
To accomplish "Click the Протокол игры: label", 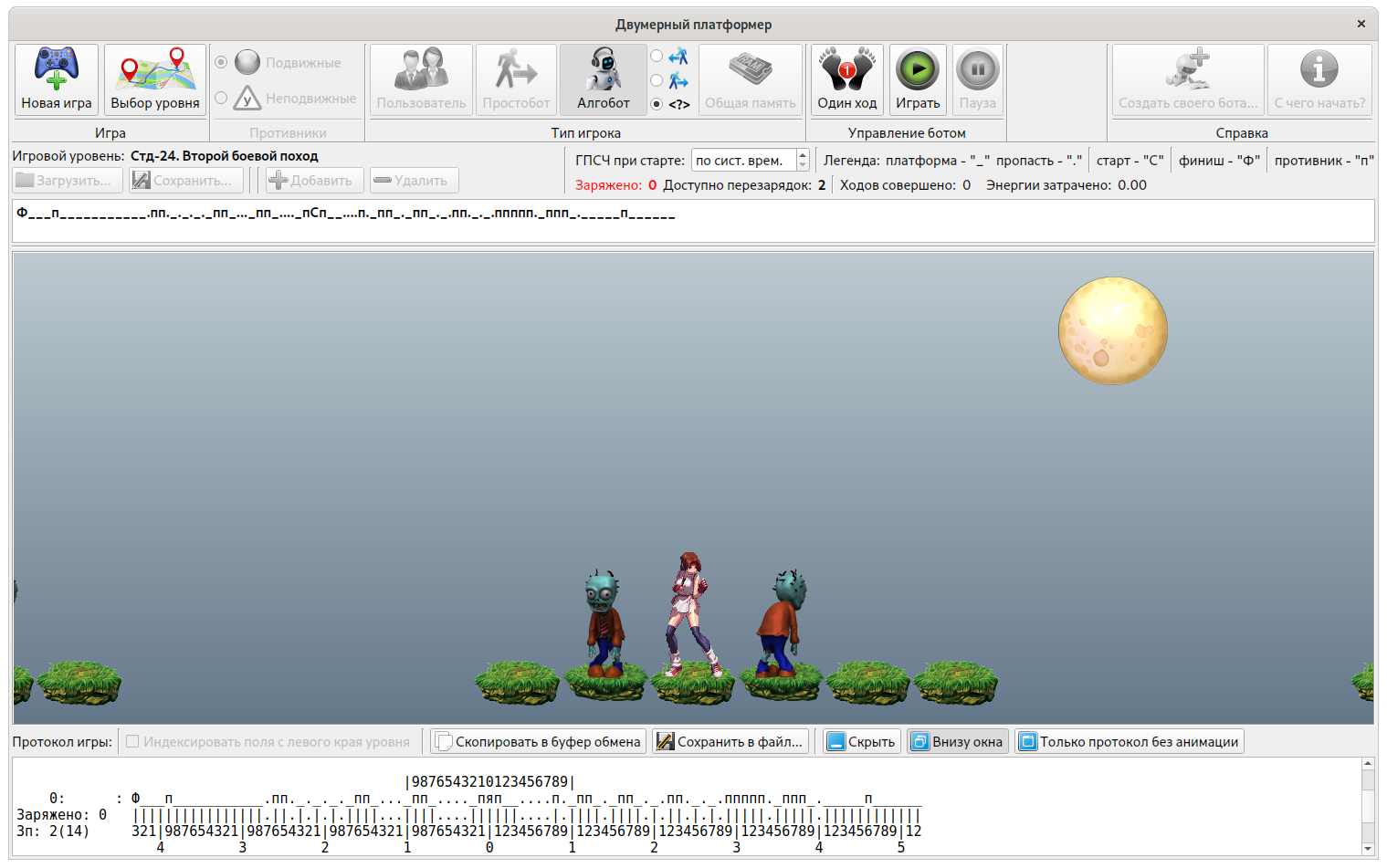I will point(62,742).
